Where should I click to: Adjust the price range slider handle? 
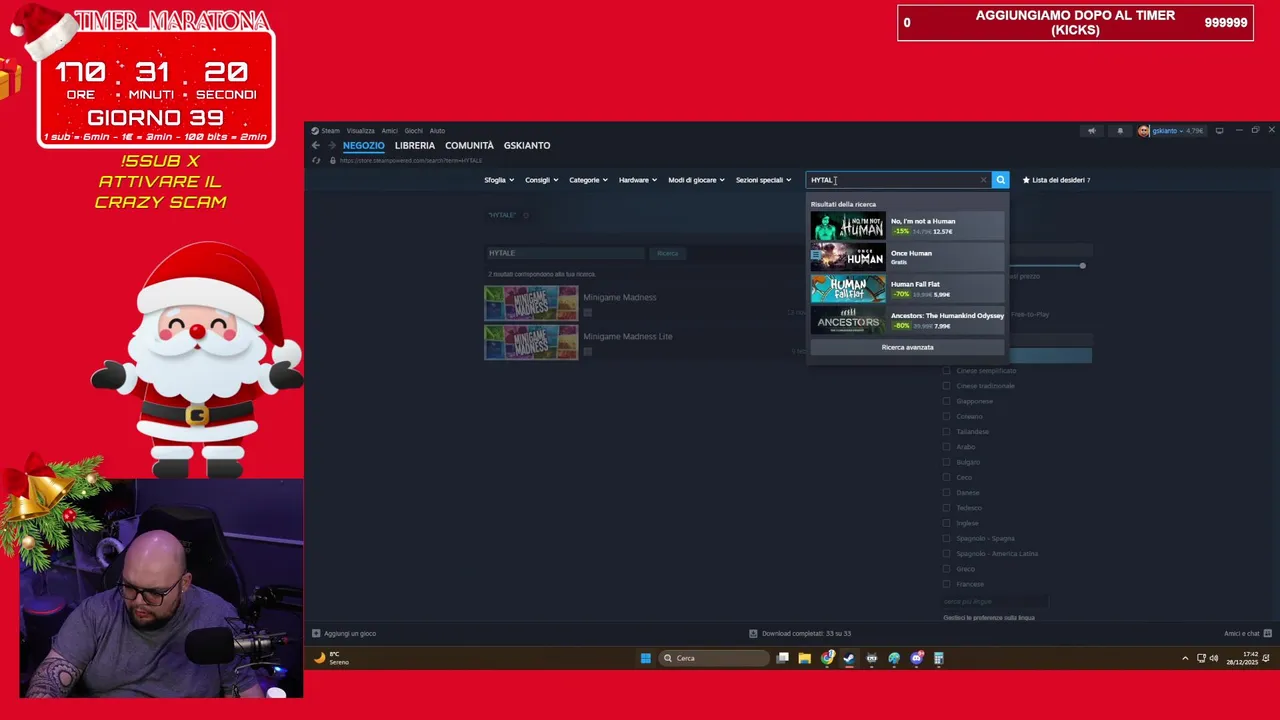pyautogui.click(x=1082, y=265)
